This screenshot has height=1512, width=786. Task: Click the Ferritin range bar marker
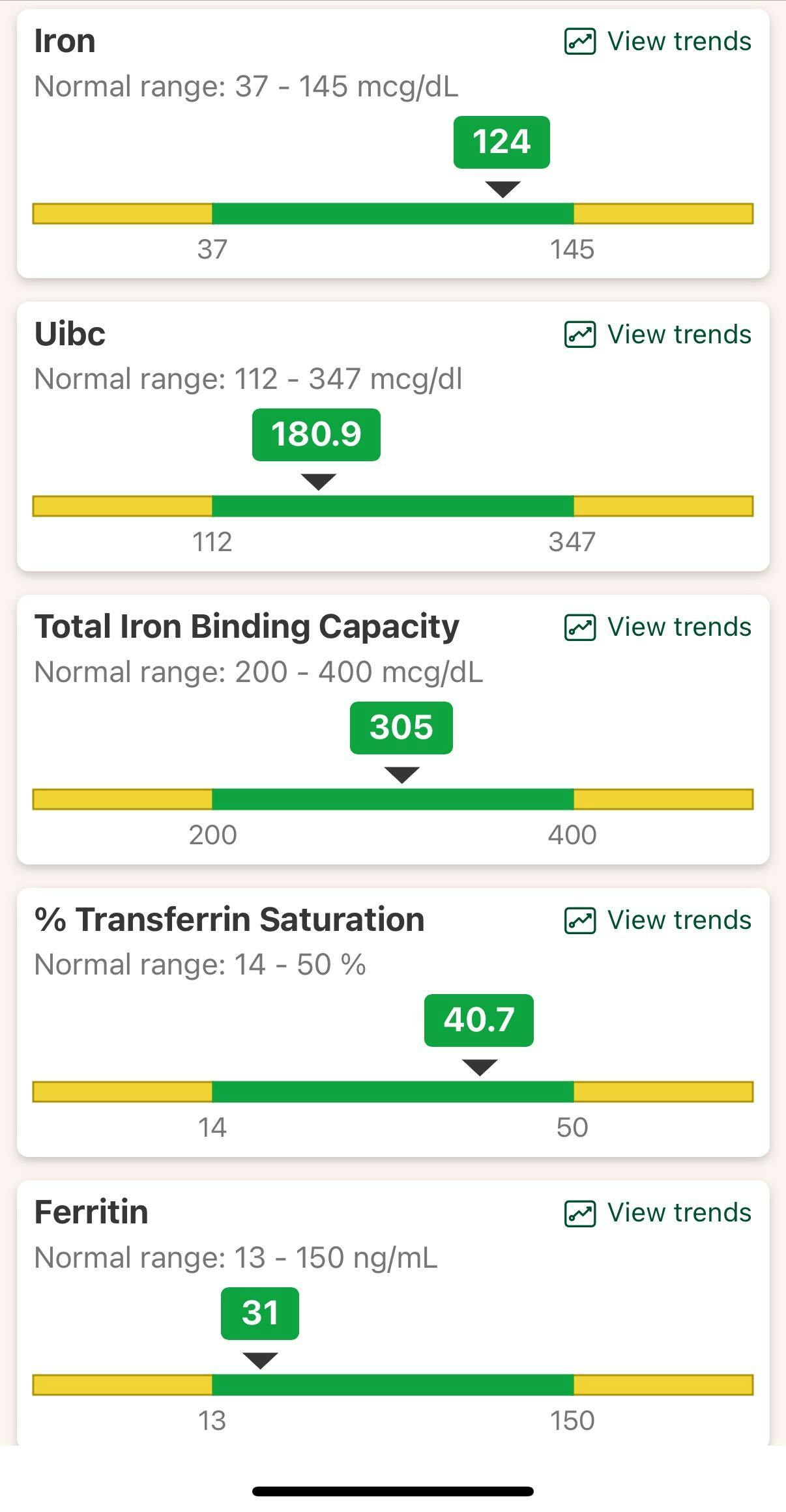click(x=260, y=1360)
